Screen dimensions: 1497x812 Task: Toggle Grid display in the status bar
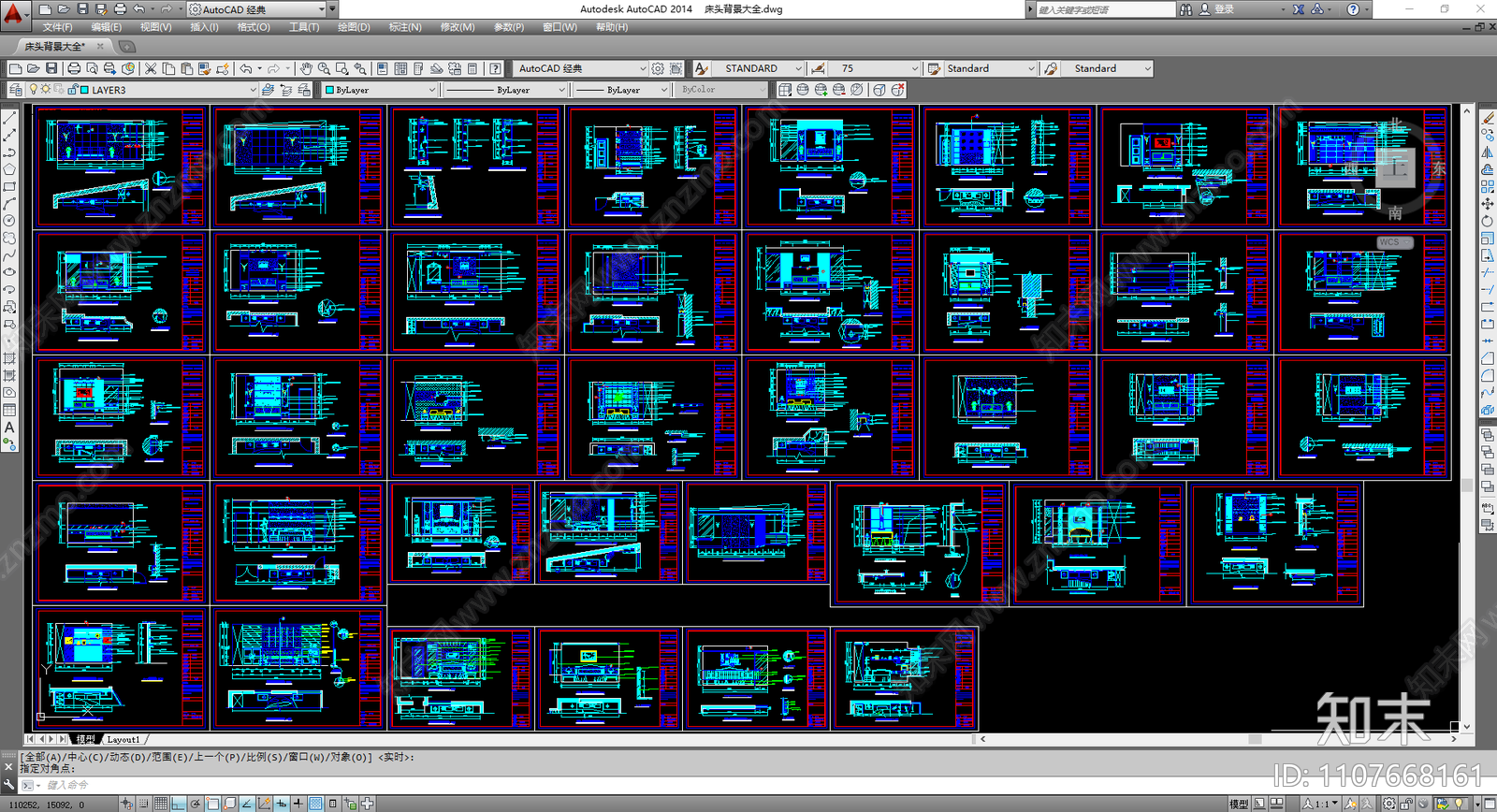pos(161,804)
